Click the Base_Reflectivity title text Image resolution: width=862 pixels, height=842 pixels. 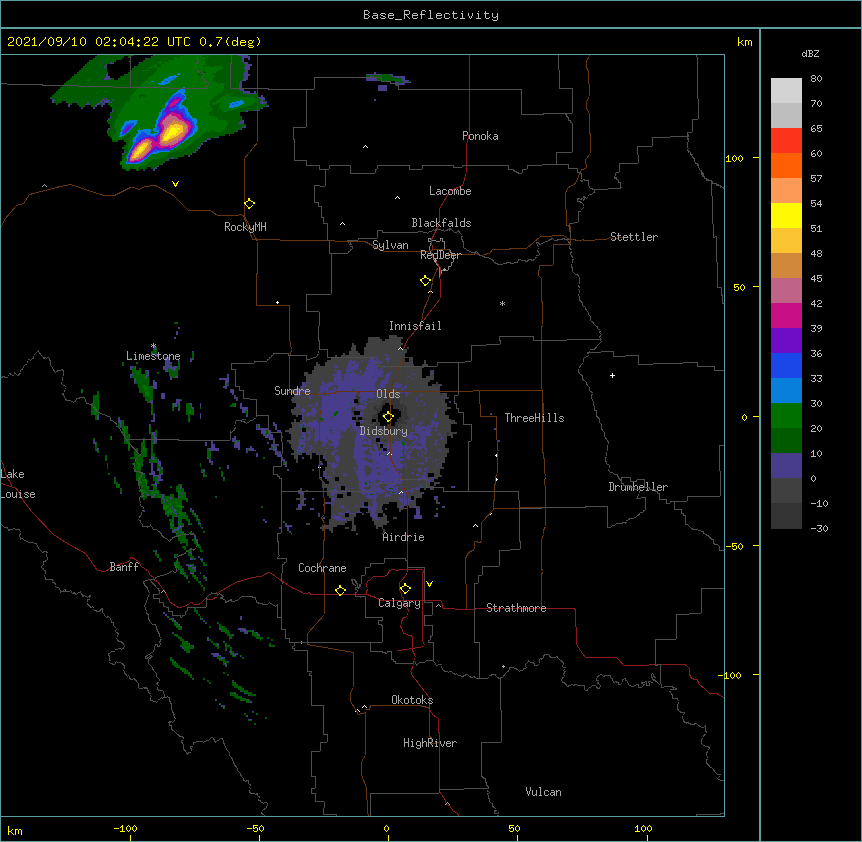(x=431, y=15)
